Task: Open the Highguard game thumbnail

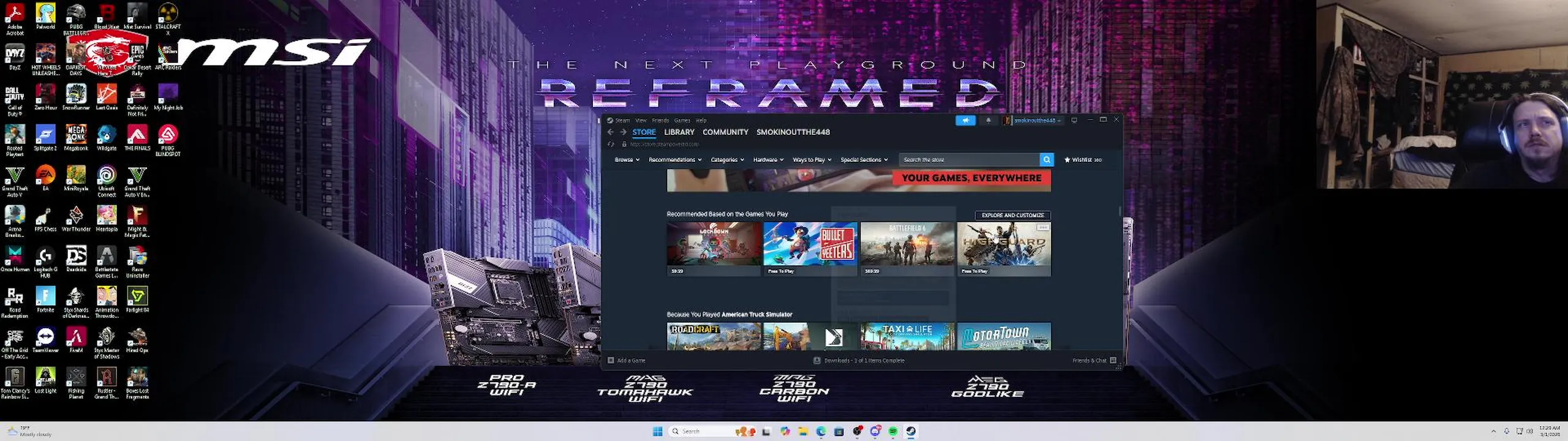Action: (x=1004, y=249)
